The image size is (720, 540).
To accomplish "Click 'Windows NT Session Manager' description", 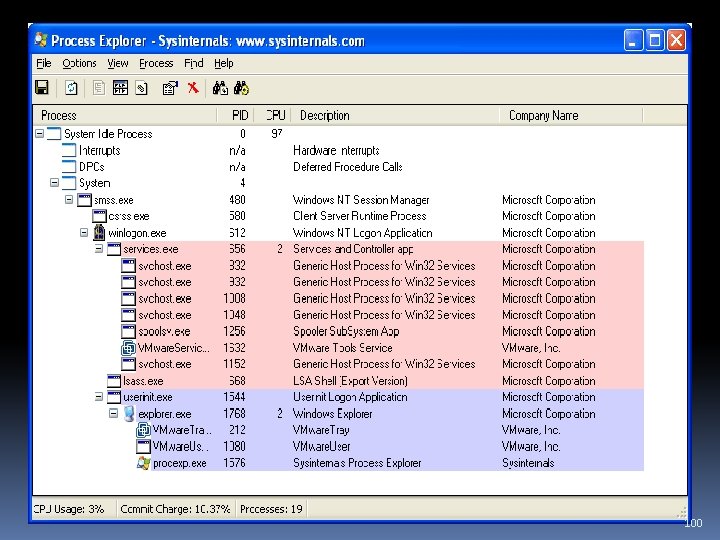I will tap(361, 200).
